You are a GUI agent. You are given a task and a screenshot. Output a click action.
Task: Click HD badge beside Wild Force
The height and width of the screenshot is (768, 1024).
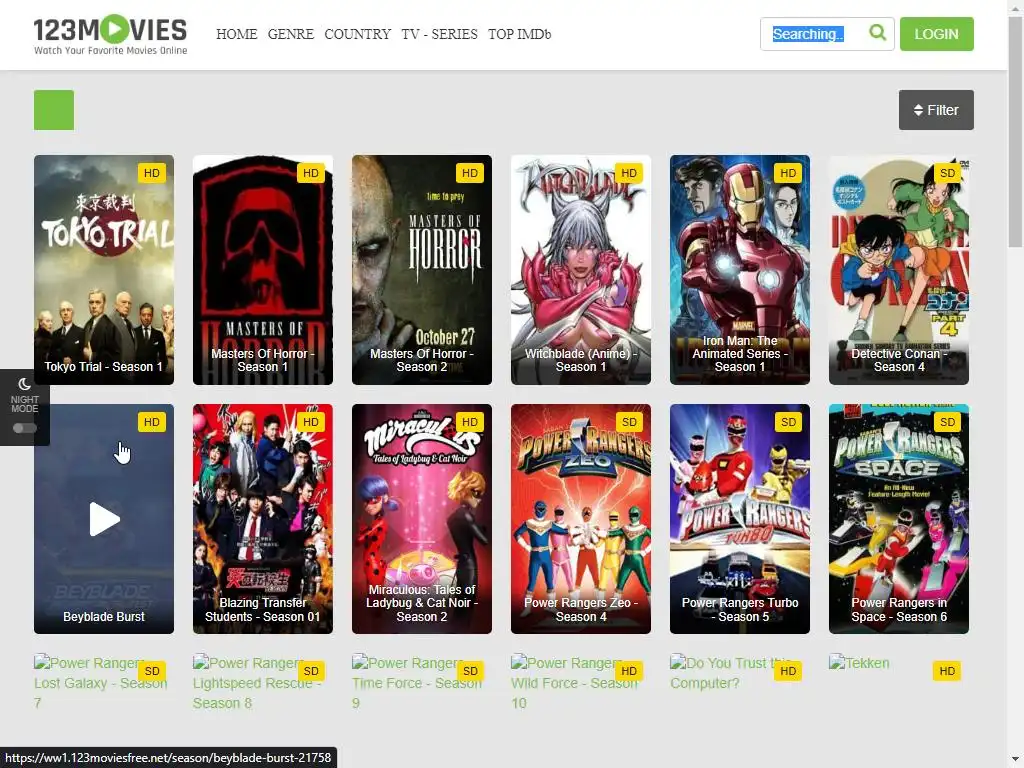tap(629, 671)
